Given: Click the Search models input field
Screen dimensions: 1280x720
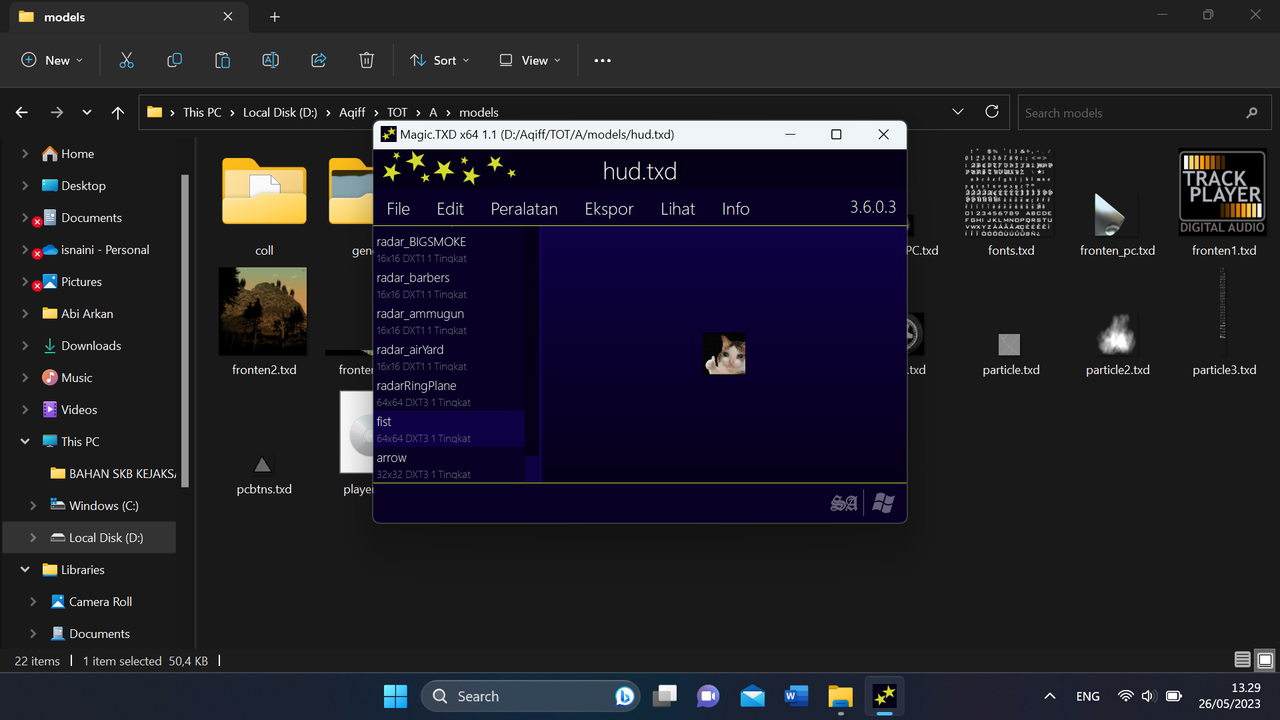Looking at the screenshot, I should (1143, 113).
